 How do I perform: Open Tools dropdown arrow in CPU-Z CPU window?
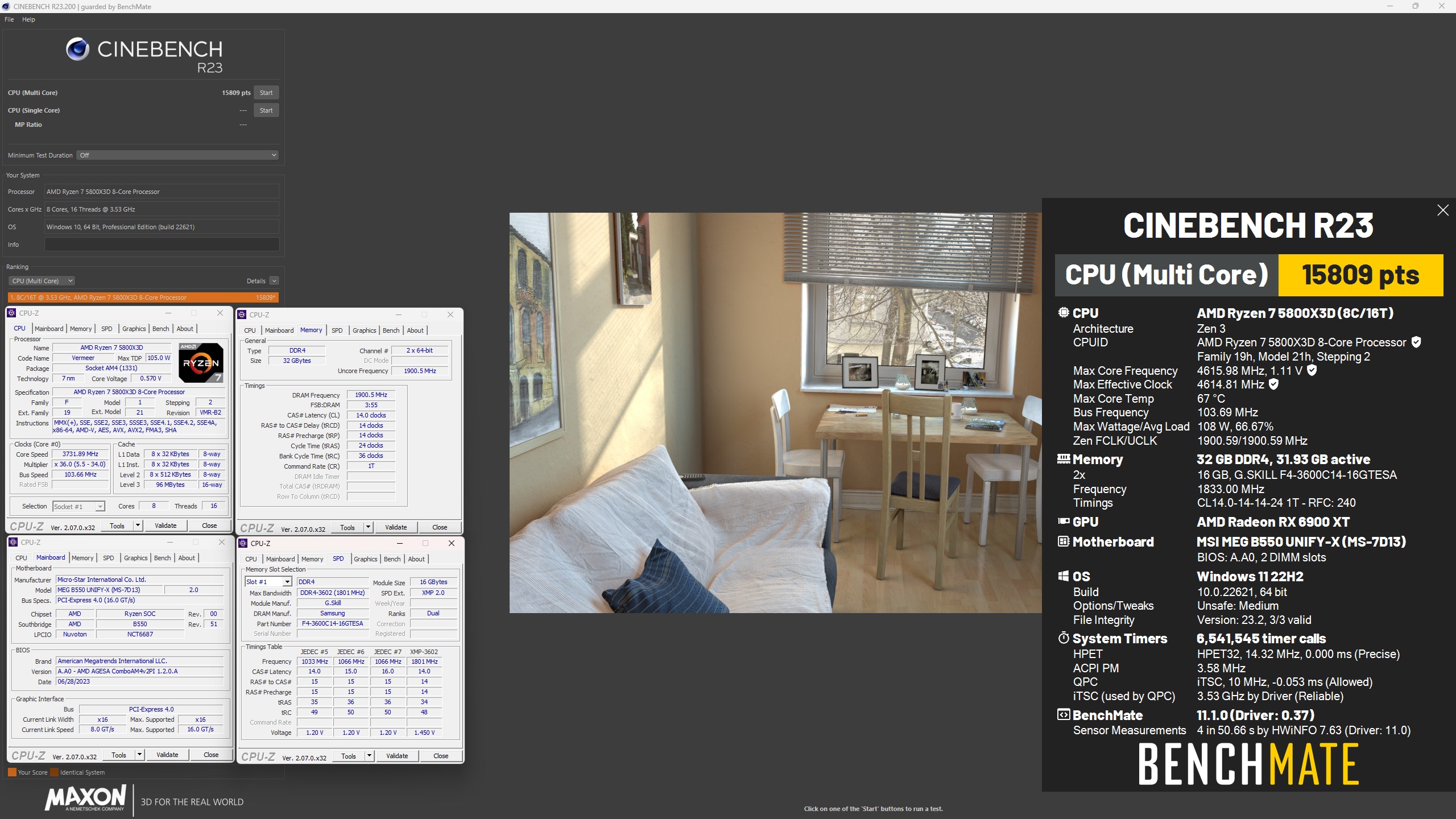(138, 526)
